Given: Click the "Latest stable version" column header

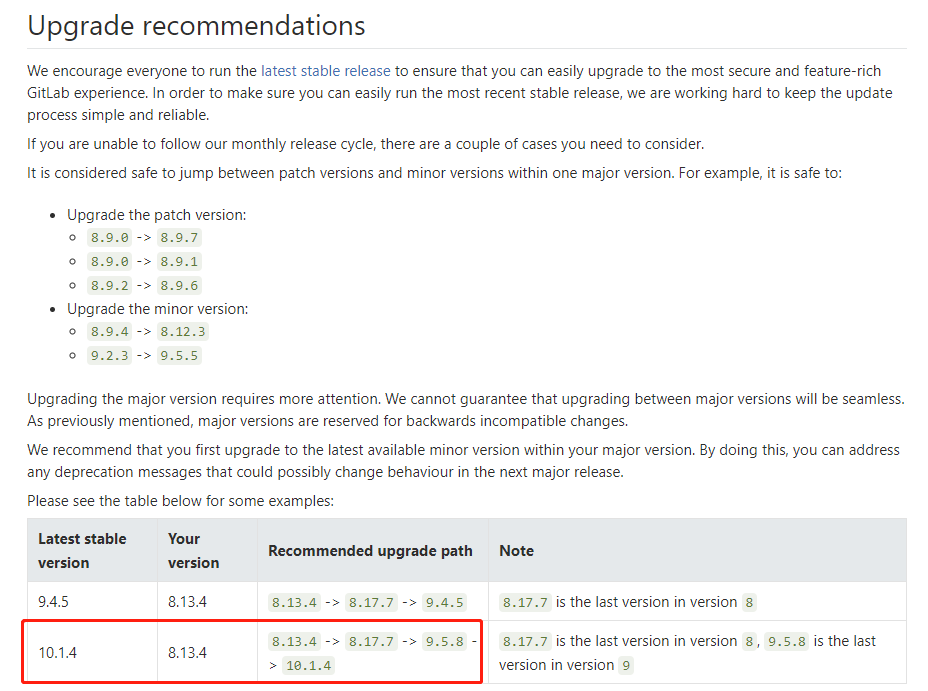Looking at the screenshot, I should (x=82, y=550).
